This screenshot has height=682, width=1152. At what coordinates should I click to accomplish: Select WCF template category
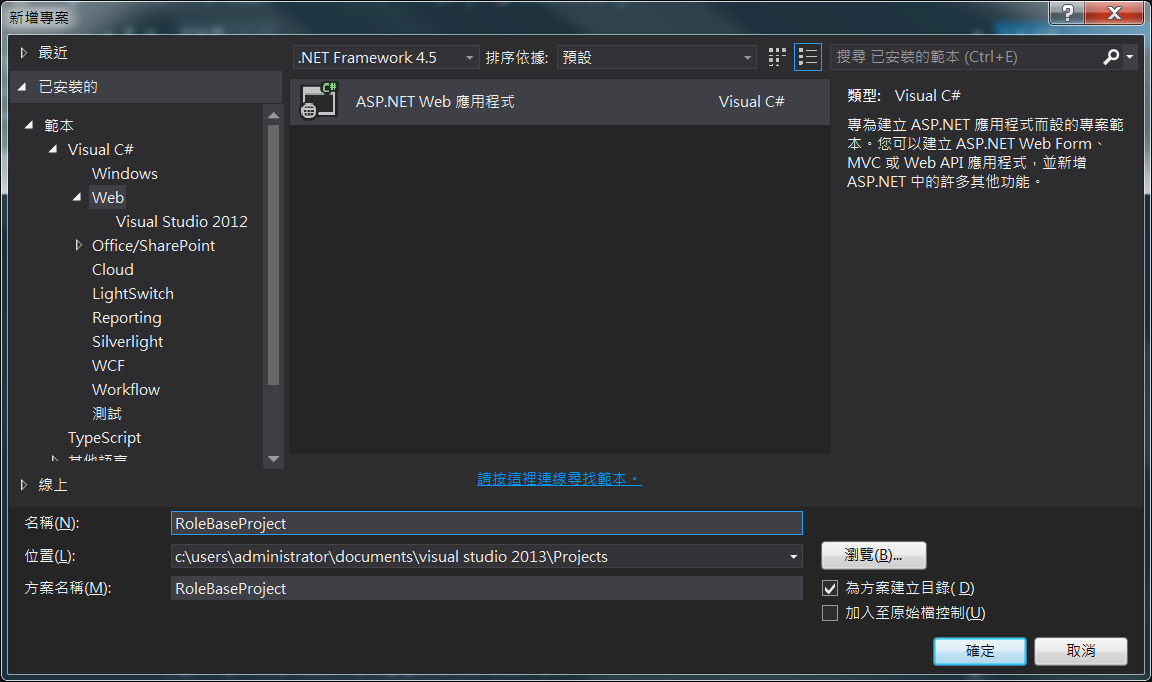click(108, 365)
